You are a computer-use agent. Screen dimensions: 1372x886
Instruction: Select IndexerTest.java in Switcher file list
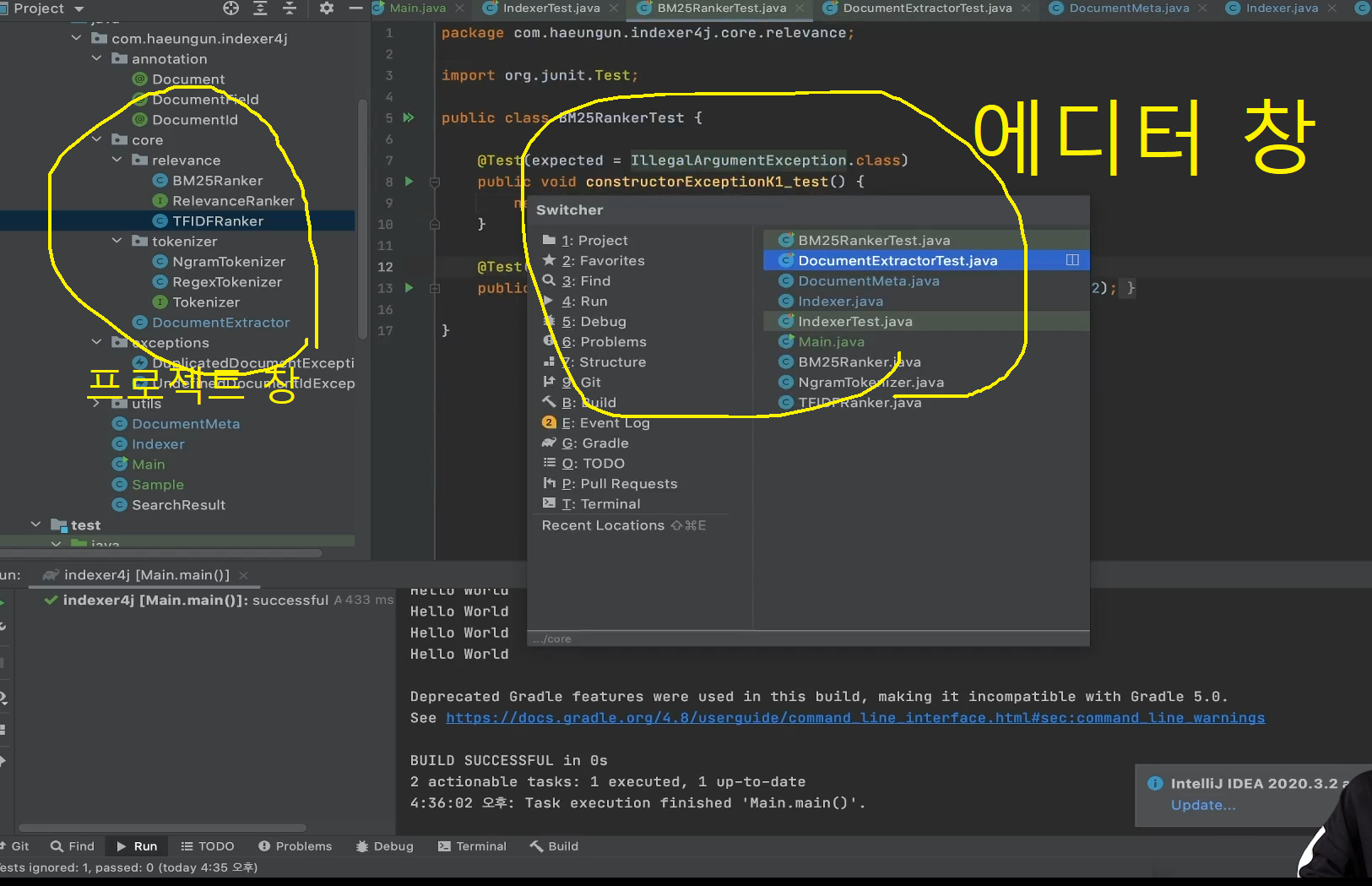925,322
